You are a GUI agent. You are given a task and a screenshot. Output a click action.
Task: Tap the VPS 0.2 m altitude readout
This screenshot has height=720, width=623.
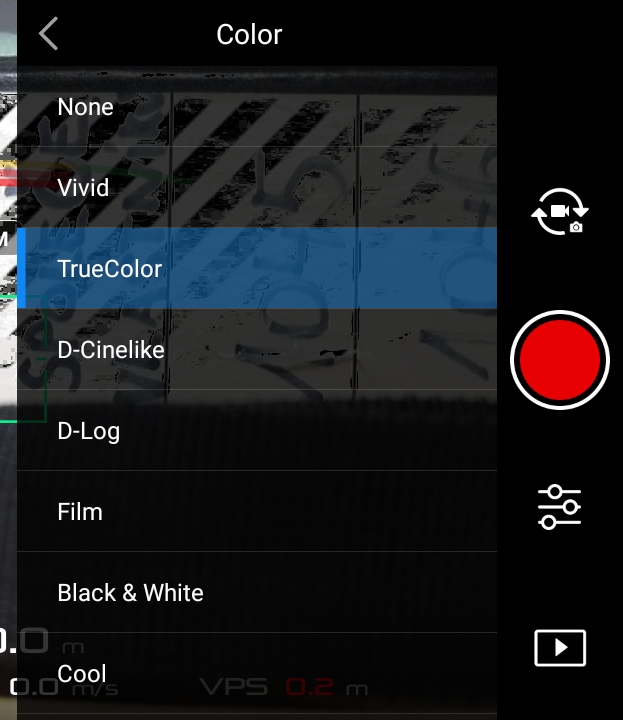[x=284, y=687]
